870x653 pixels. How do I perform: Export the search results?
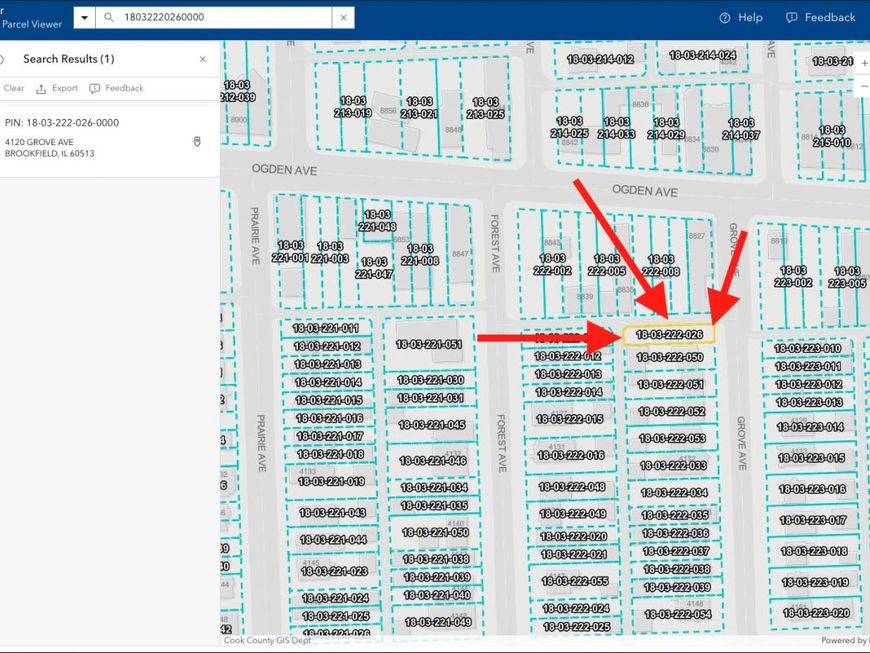[57, 88]
